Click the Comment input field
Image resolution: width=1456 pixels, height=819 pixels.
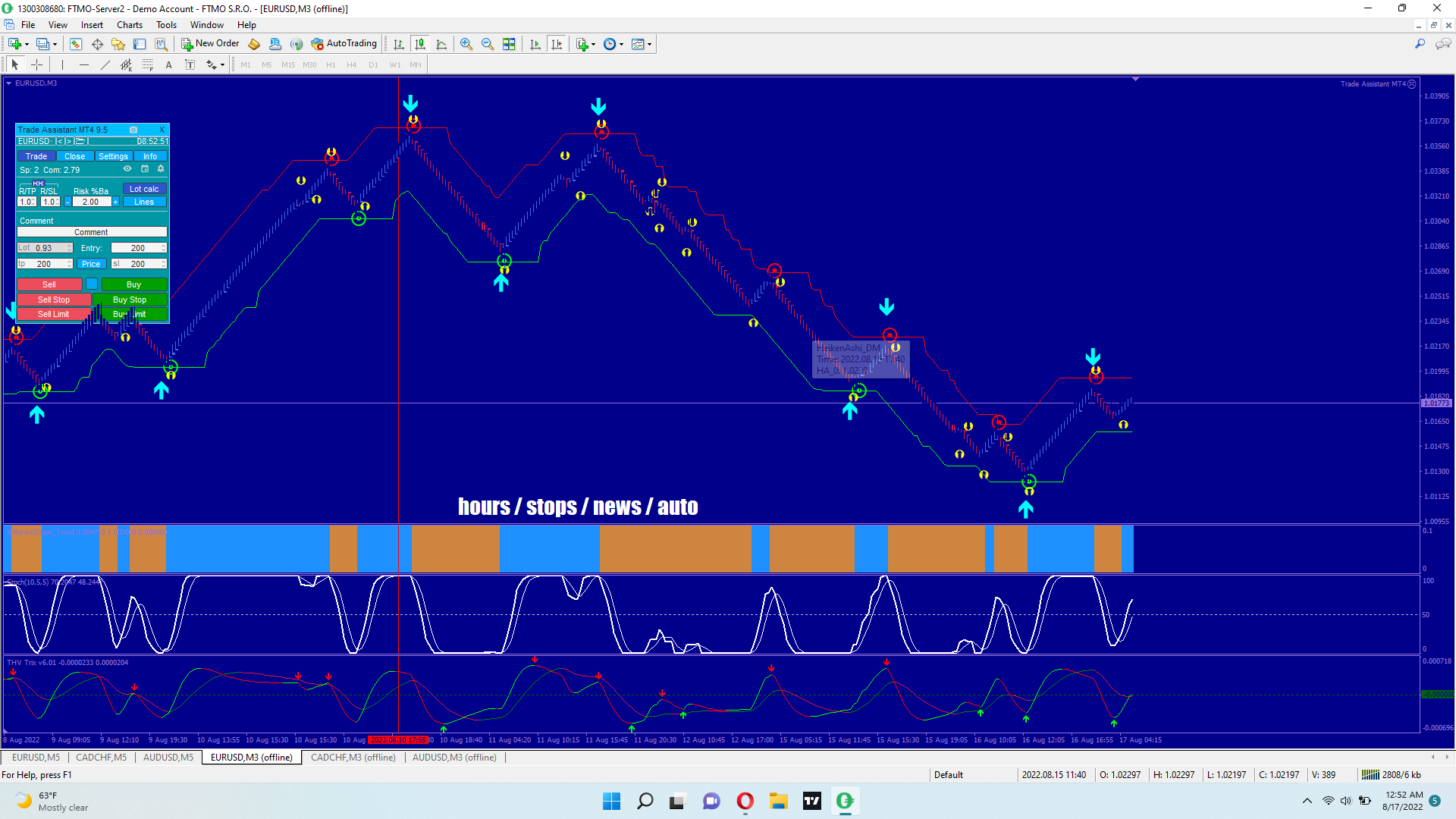91,232
